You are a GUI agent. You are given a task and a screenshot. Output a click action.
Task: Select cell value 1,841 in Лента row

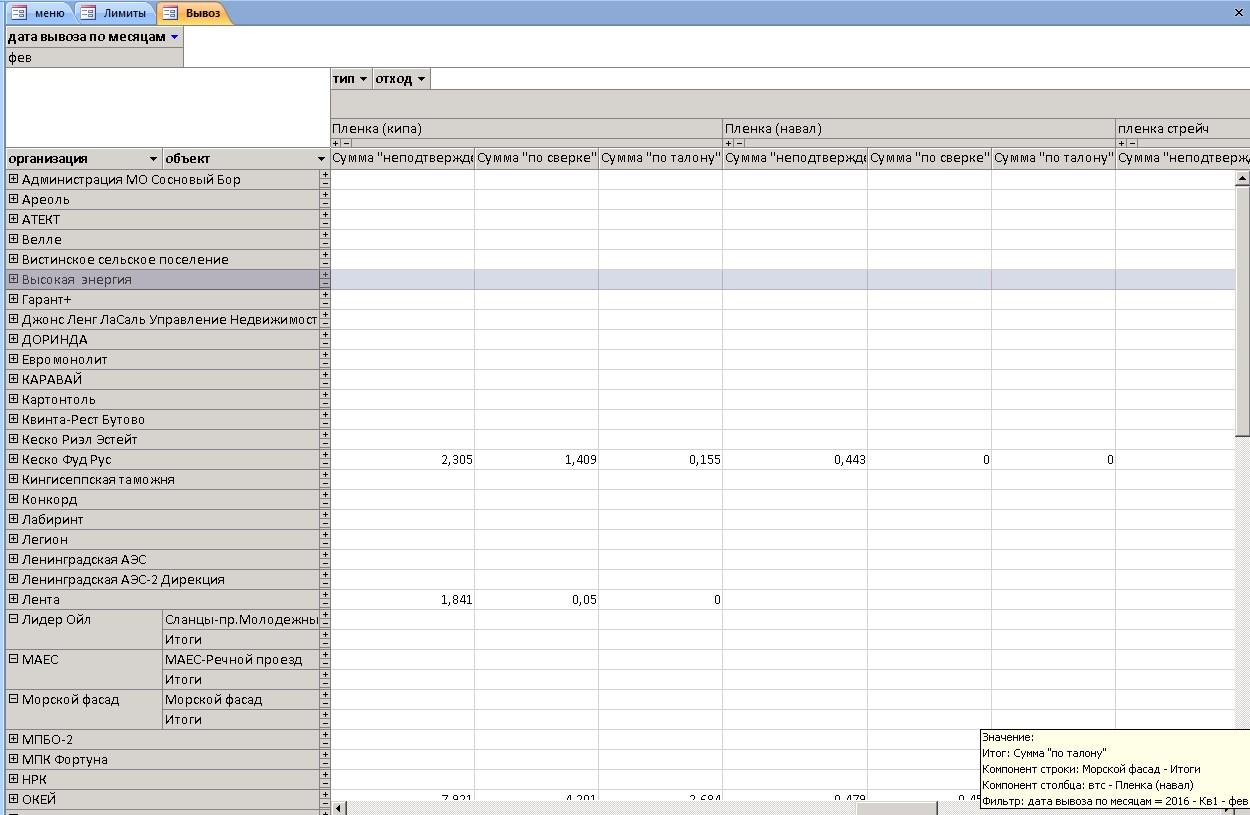tap(403, 600)
